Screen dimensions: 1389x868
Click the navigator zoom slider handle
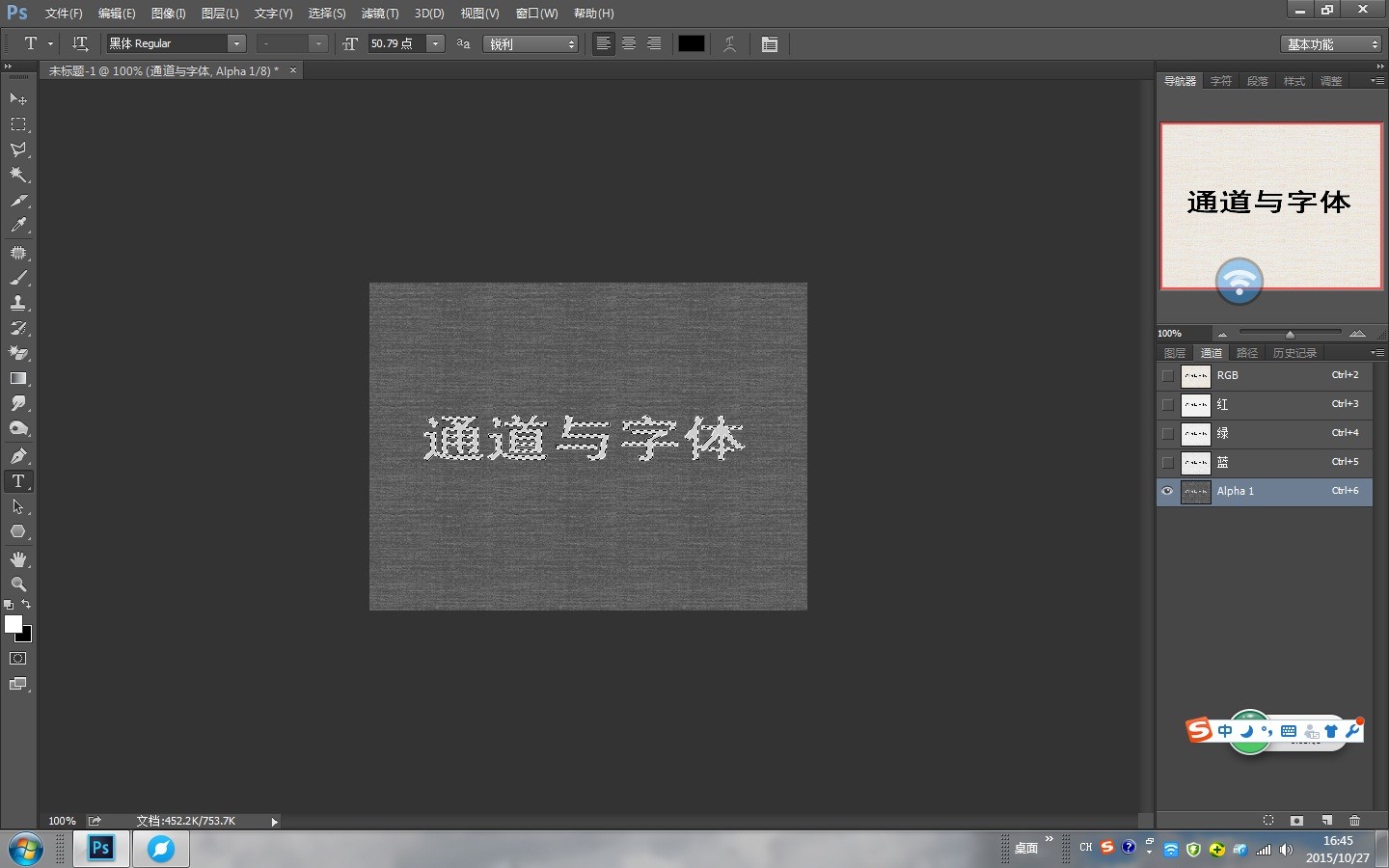tap(1290, 334)
